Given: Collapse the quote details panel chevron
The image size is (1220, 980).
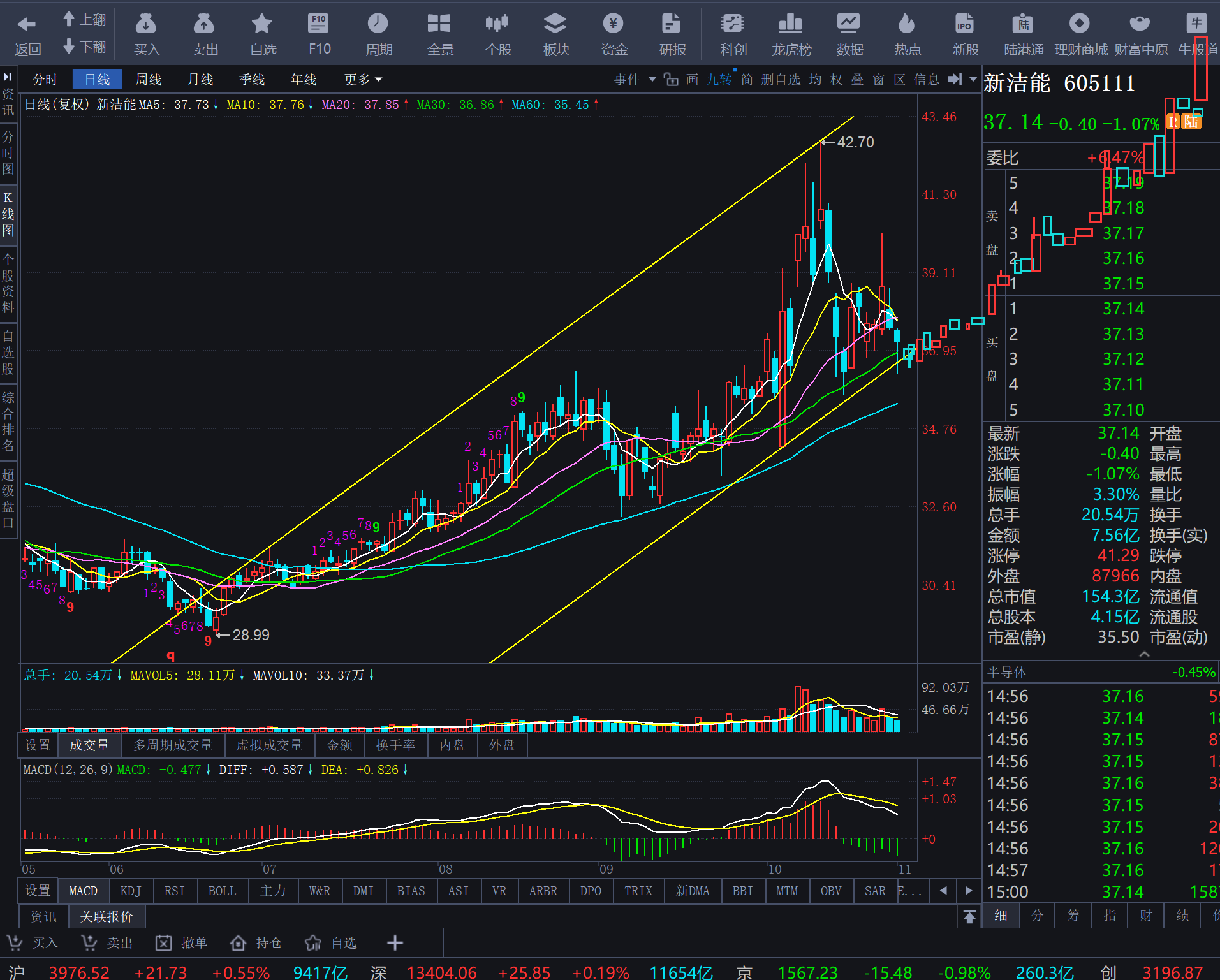Looking at the screenshot, I should point(1144,654).
